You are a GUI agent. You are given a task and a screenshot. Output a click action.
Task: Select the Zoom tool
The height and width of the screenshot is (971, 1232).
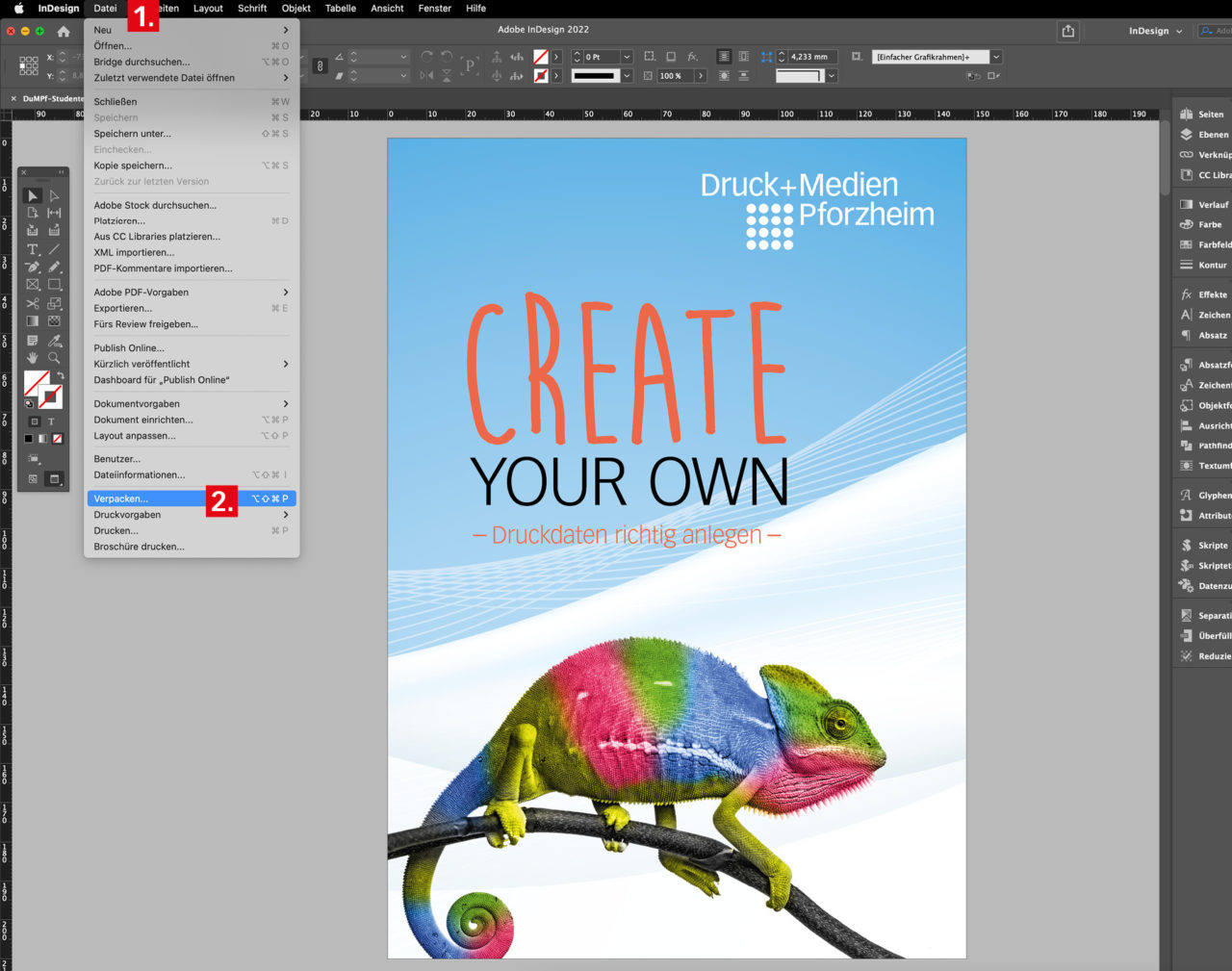click(x=53, y=358)
